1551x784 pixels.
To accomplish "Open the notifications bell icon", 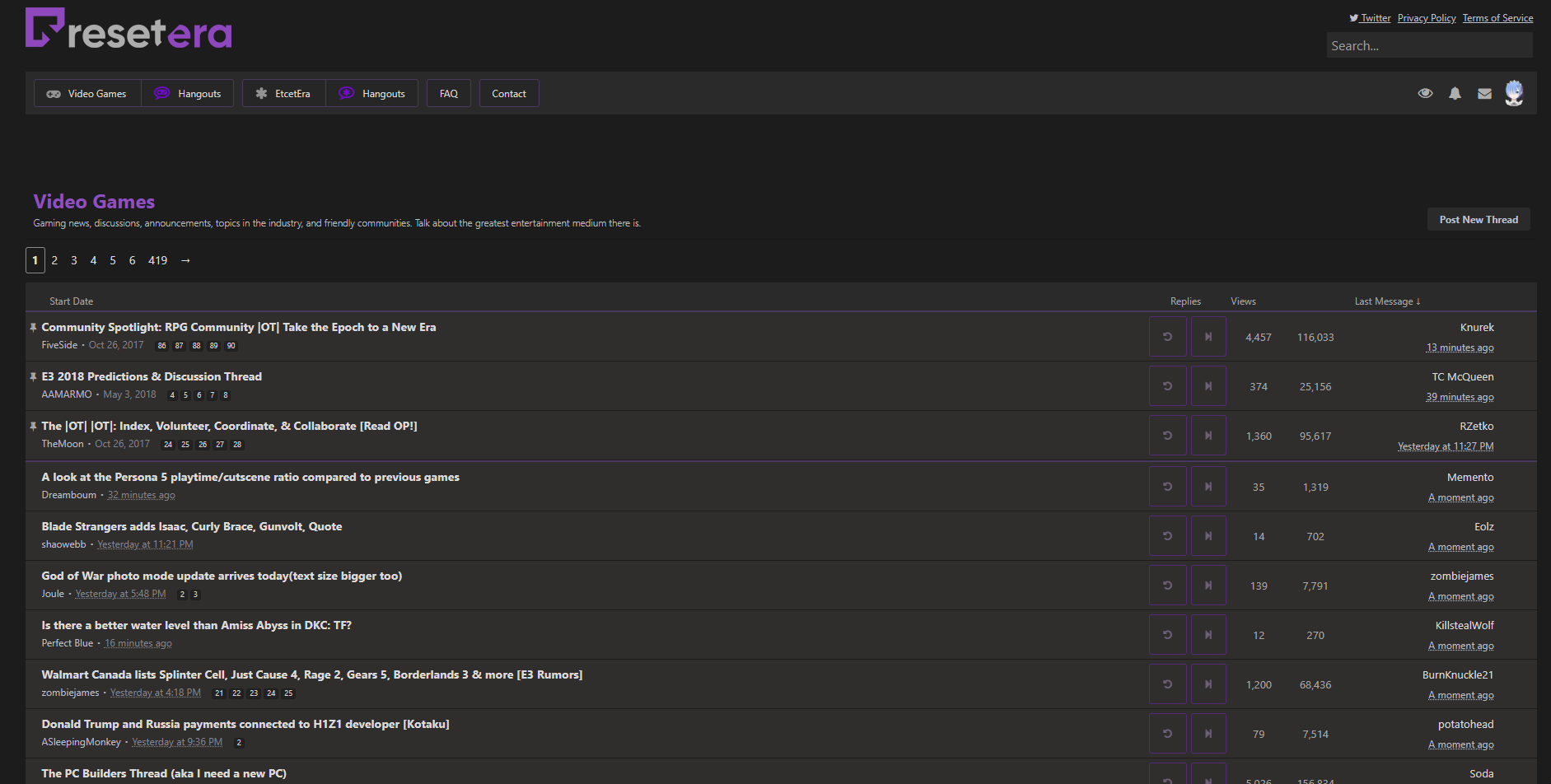I will pos(1455,93).
